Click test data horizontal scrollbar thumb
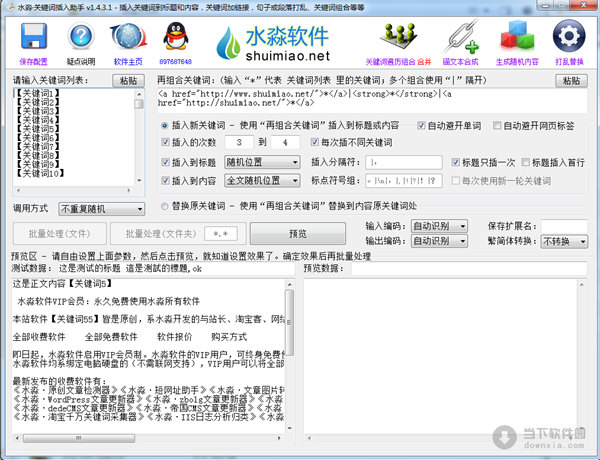This screenshot has width=600, height=460. click(79, 437)
